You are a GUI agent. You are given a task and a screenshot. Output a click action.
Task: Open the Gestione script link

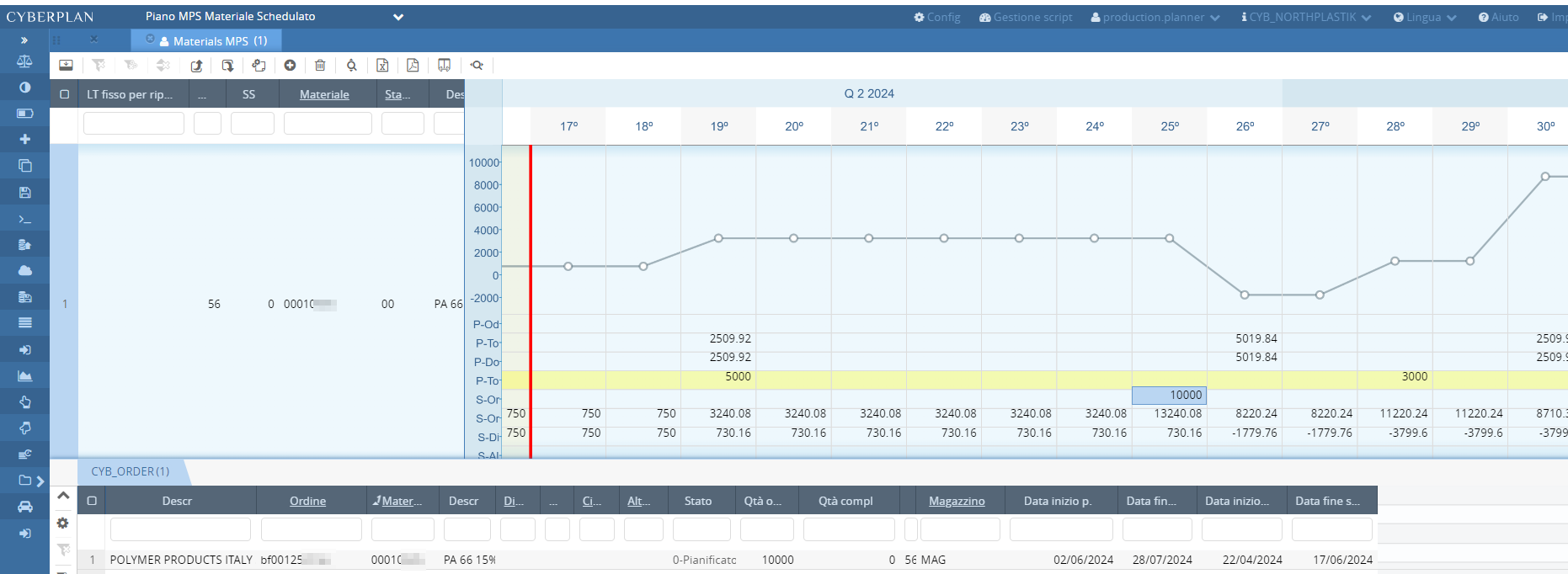tap(1026, 17)
